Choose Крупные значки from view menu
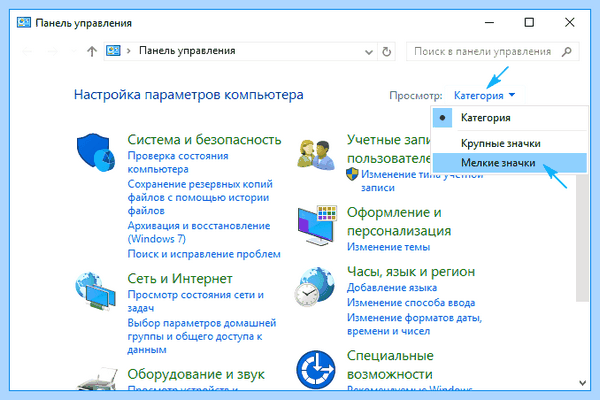The width and height of the screenshot is (600, 400). click(509, 144)
